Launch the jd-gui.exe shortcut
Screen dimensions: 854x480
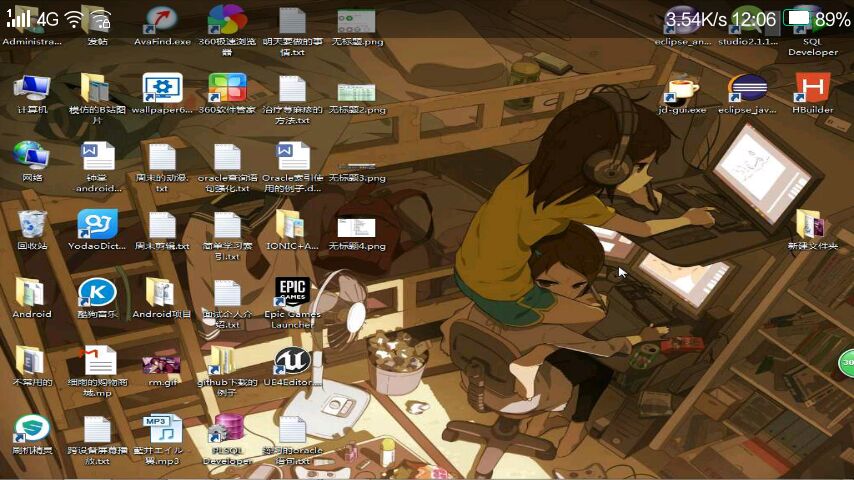click(x=682, y=94)
